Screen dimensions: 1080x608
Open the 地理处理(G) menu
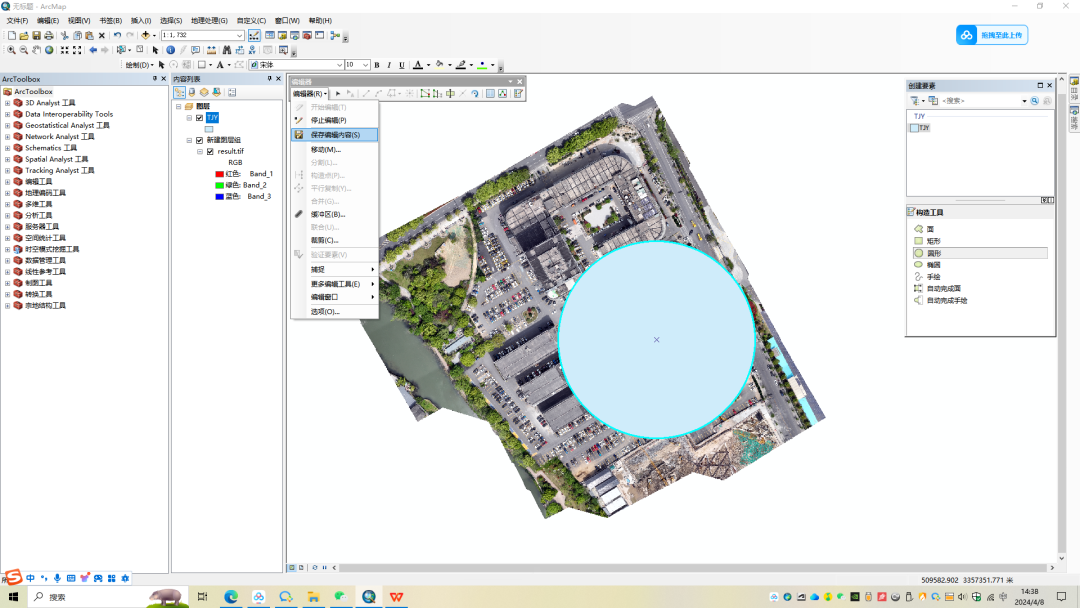point(209,21)
